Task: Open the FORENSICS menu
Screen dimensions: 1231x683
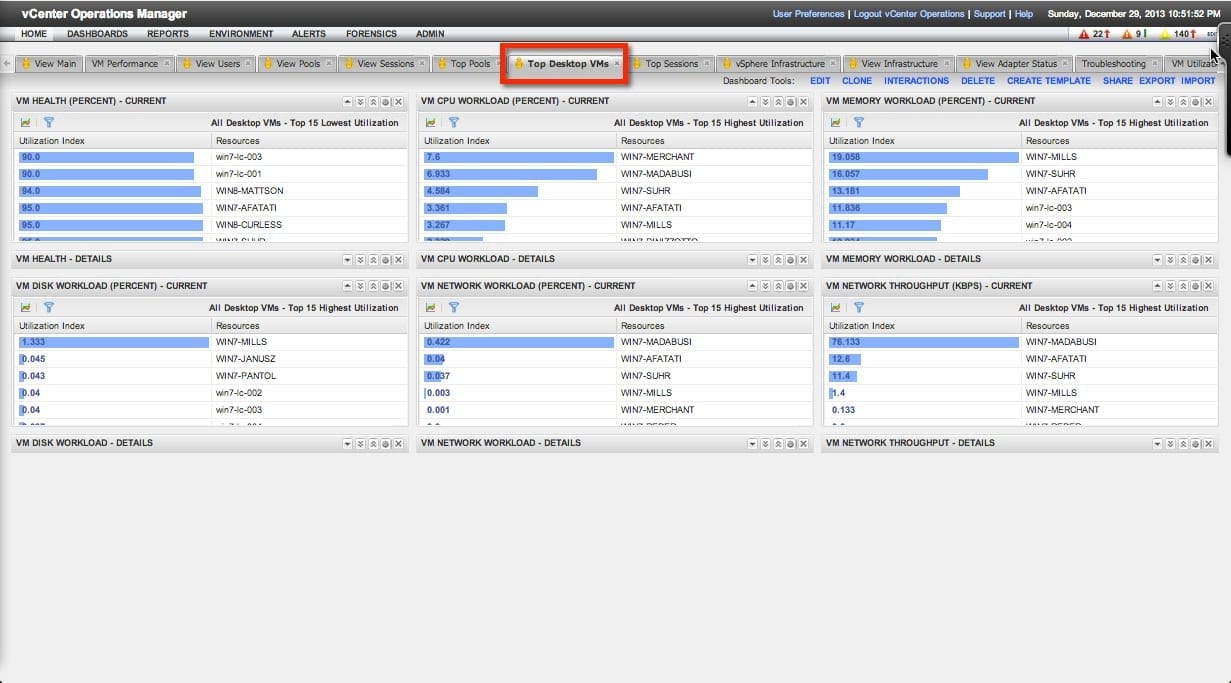Action: point(371,34)
